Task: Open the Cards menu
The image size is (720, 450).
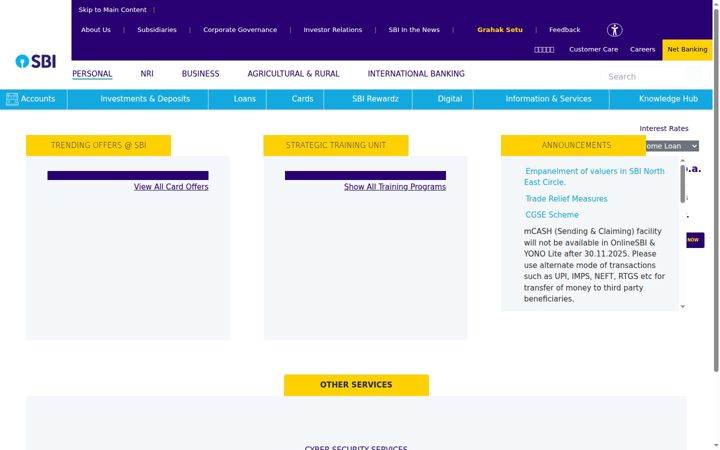Action: click(x=302, y=99)
